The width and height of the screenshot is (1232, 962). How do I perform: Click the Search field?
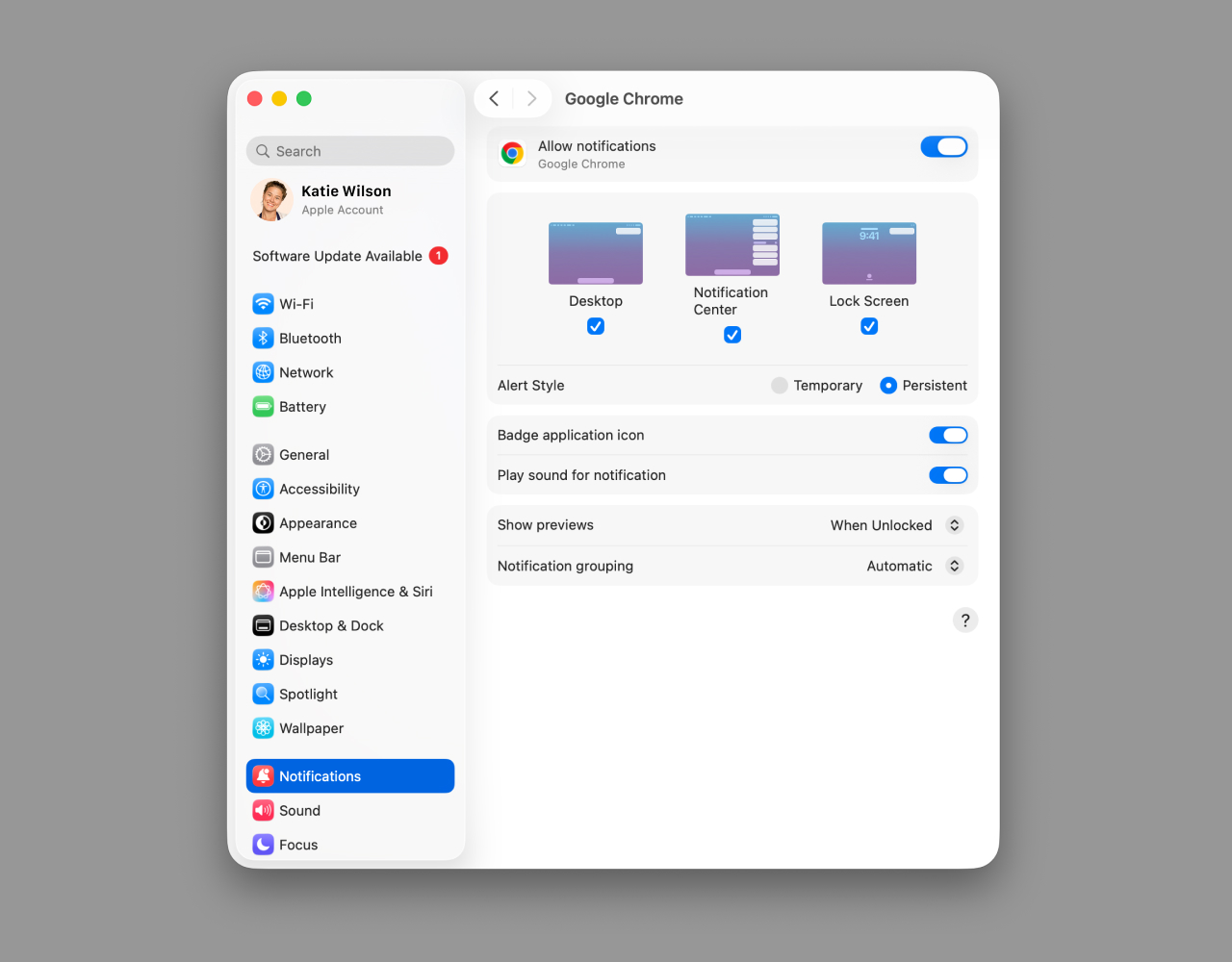[350, 151]
